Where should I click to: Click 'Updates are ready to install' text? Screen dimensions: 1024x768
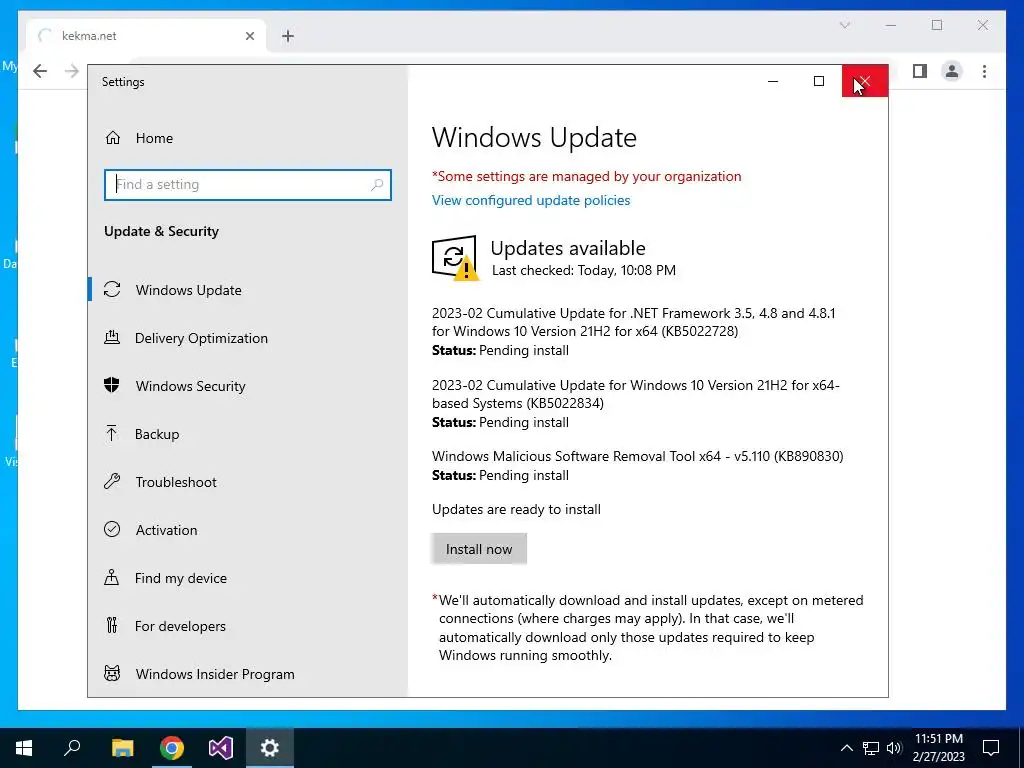coord(516,509)
